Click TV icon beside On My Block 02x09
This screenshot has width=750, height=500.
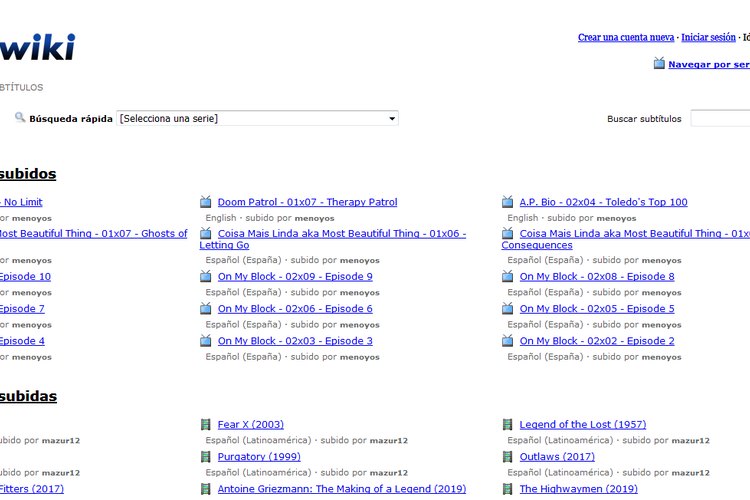pos(206,276)
